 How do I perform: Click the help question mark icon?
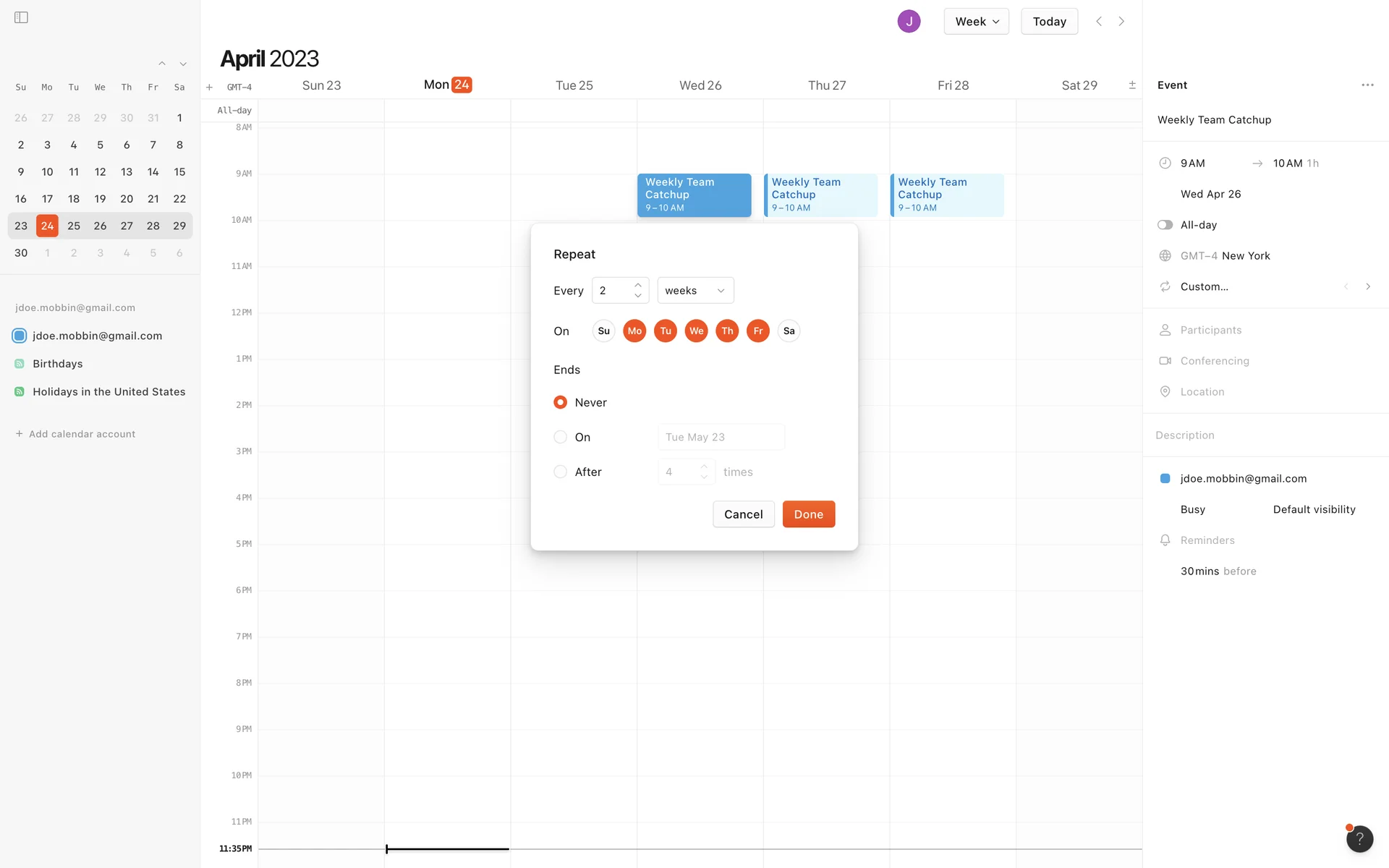(1359, 839)
